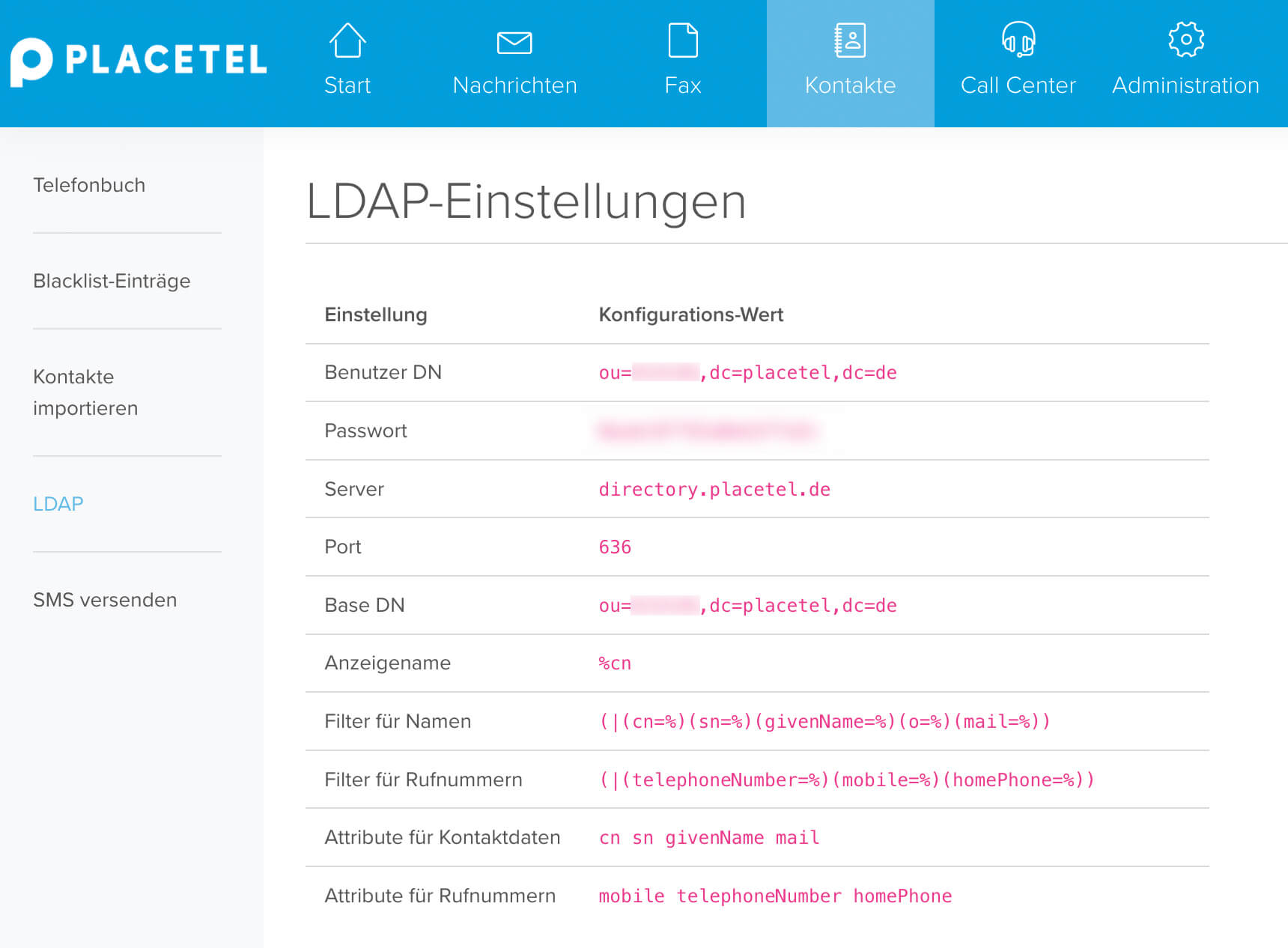Click the Port value 636
Viewport: 1288px width, 948px height.
pyautogui.click(x=614, y=547)
